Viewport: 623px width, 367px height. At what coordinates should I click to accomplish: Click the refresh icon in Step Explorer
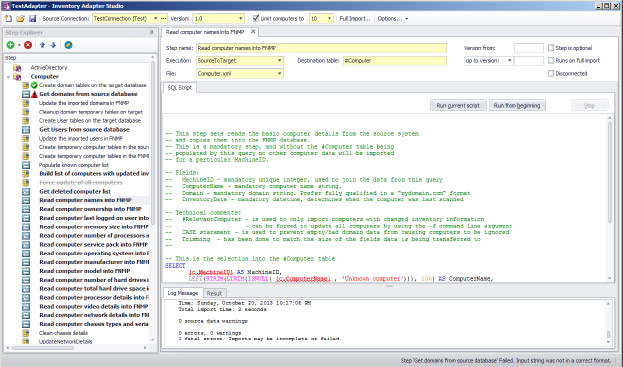click(68, 45)
